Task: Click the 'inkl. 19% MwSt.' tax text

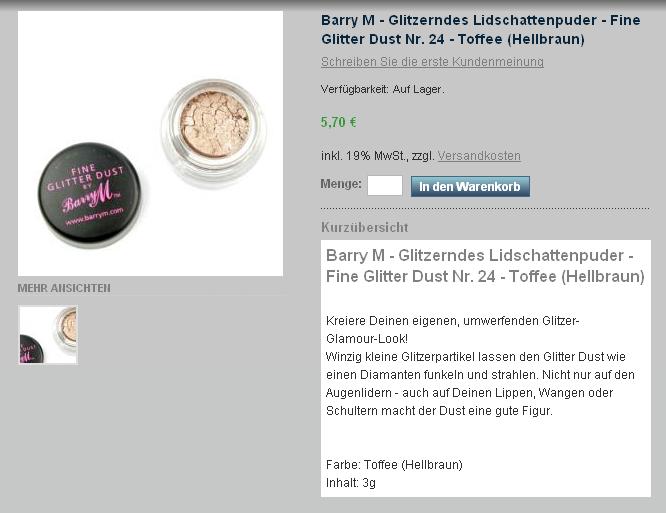Action: (x=364, y=156)
